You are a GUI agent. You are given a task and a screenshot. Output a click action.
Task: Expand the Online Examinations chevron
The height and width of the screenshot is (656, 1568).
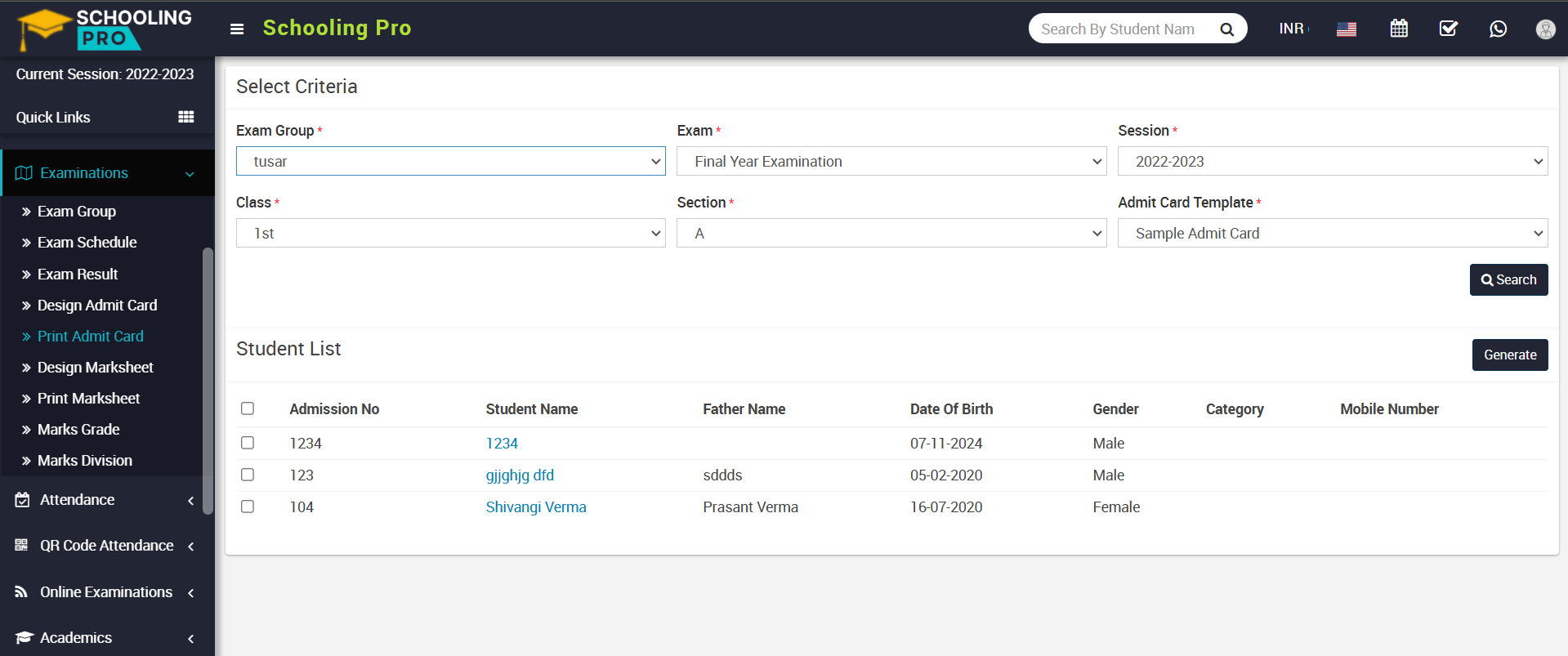pyautogui.click(x=190, y=593)
